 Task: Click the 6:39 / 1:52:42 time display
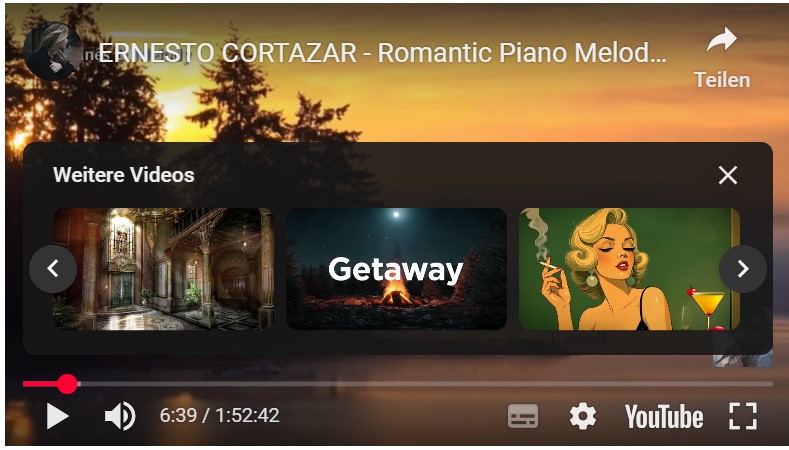click(219, 416)
